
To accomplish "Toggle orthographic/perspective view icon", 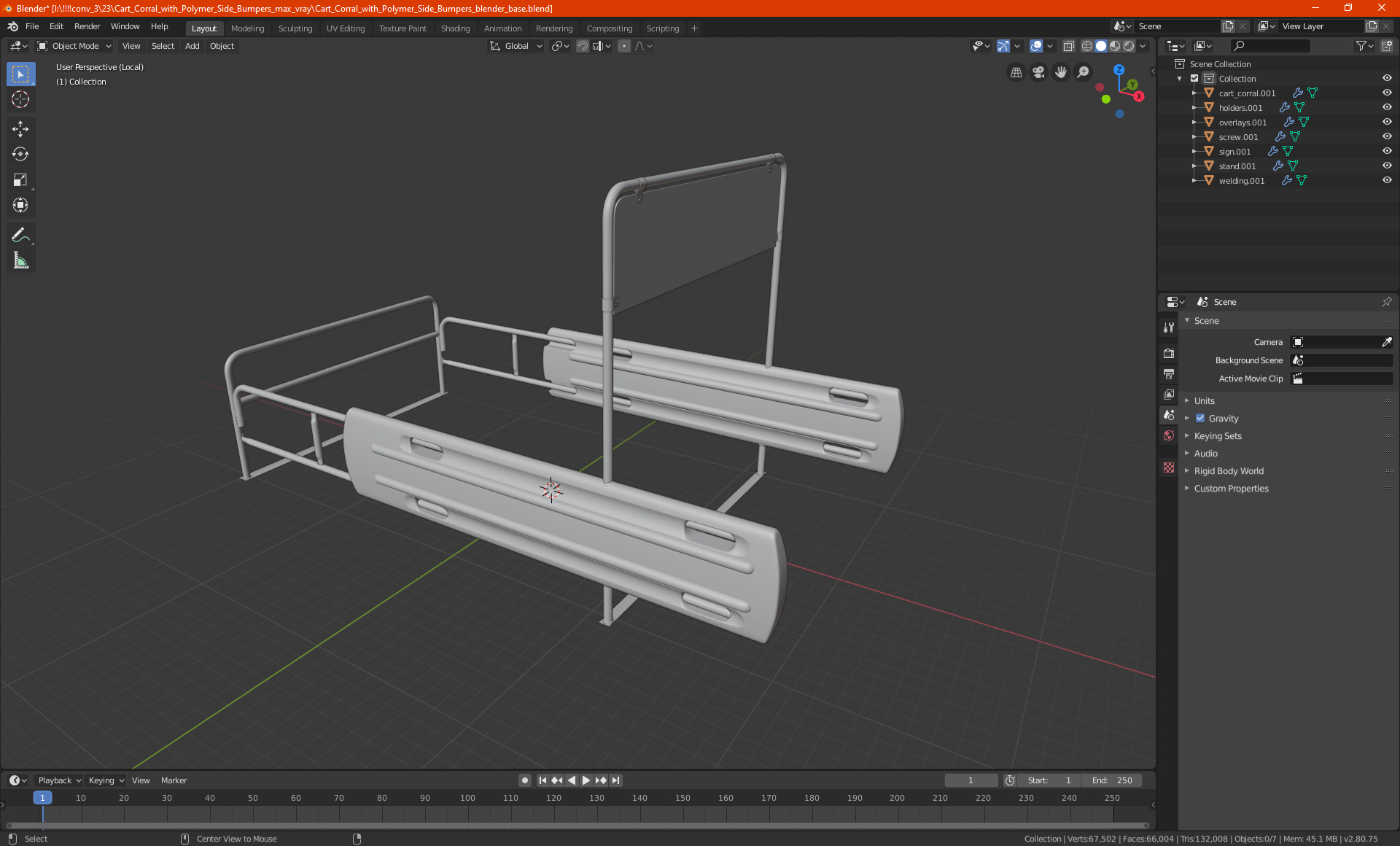I will 1016,72.
